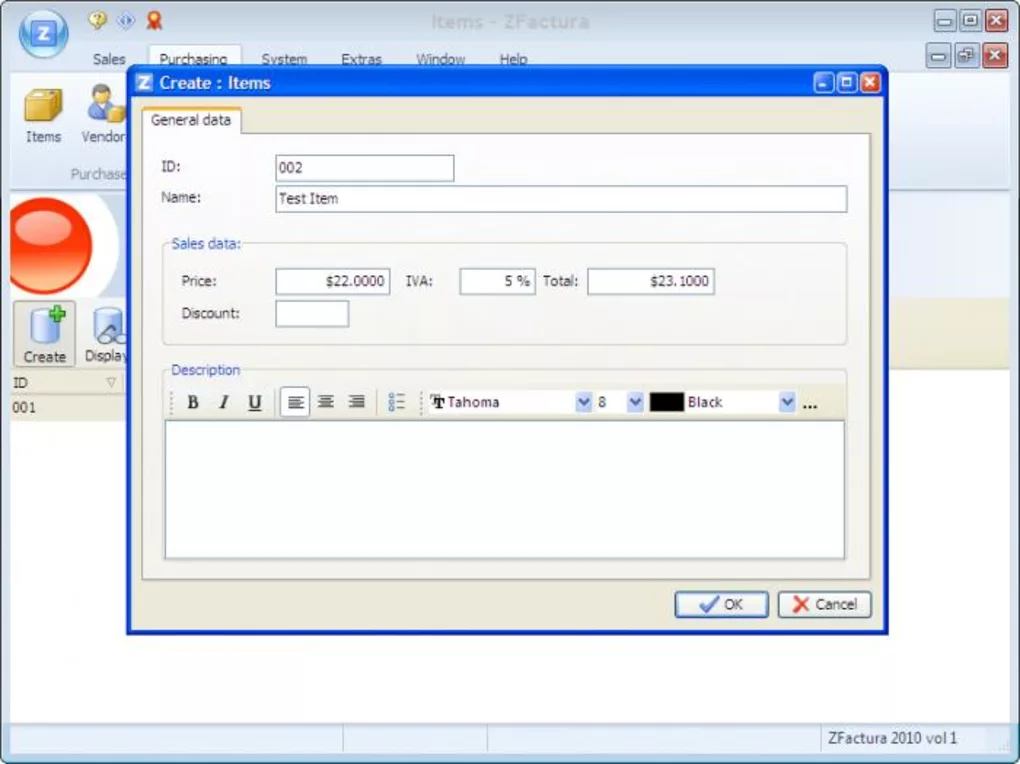Click the Create item database icon
Image resolution: width=1020 pixels, height=764 pixels.
(x=45, y=335)
